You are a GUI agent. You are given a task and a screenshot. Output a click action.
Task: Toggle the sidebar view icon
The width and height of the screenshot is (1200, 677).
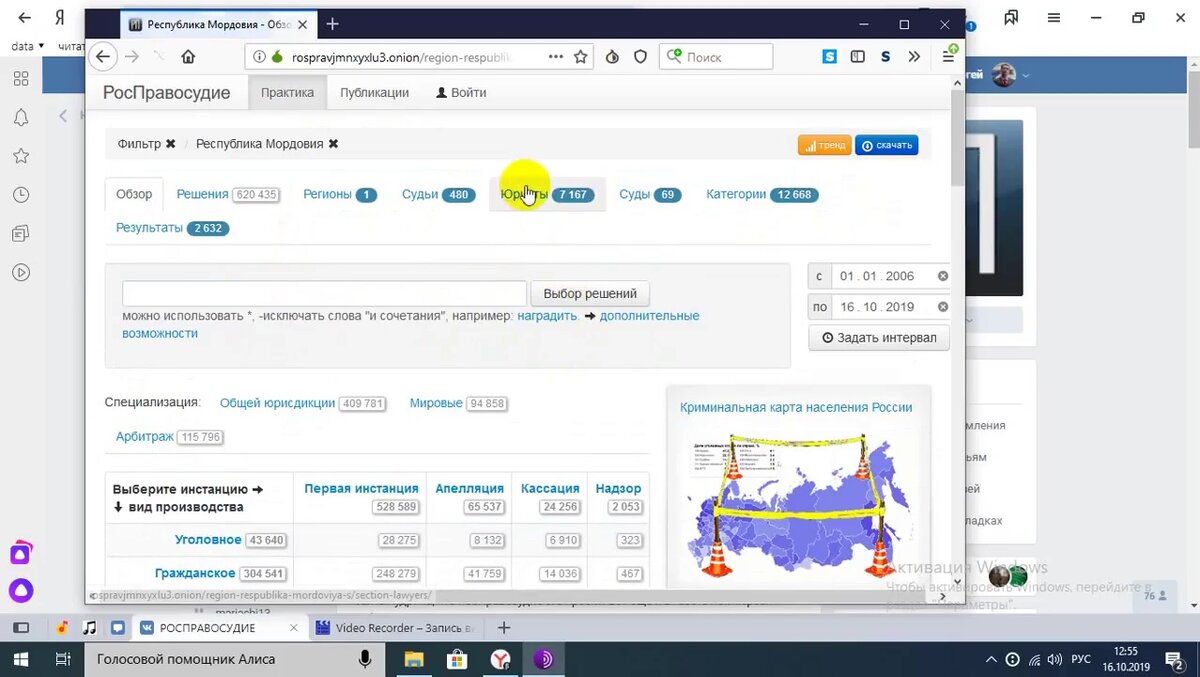point(857,57)
